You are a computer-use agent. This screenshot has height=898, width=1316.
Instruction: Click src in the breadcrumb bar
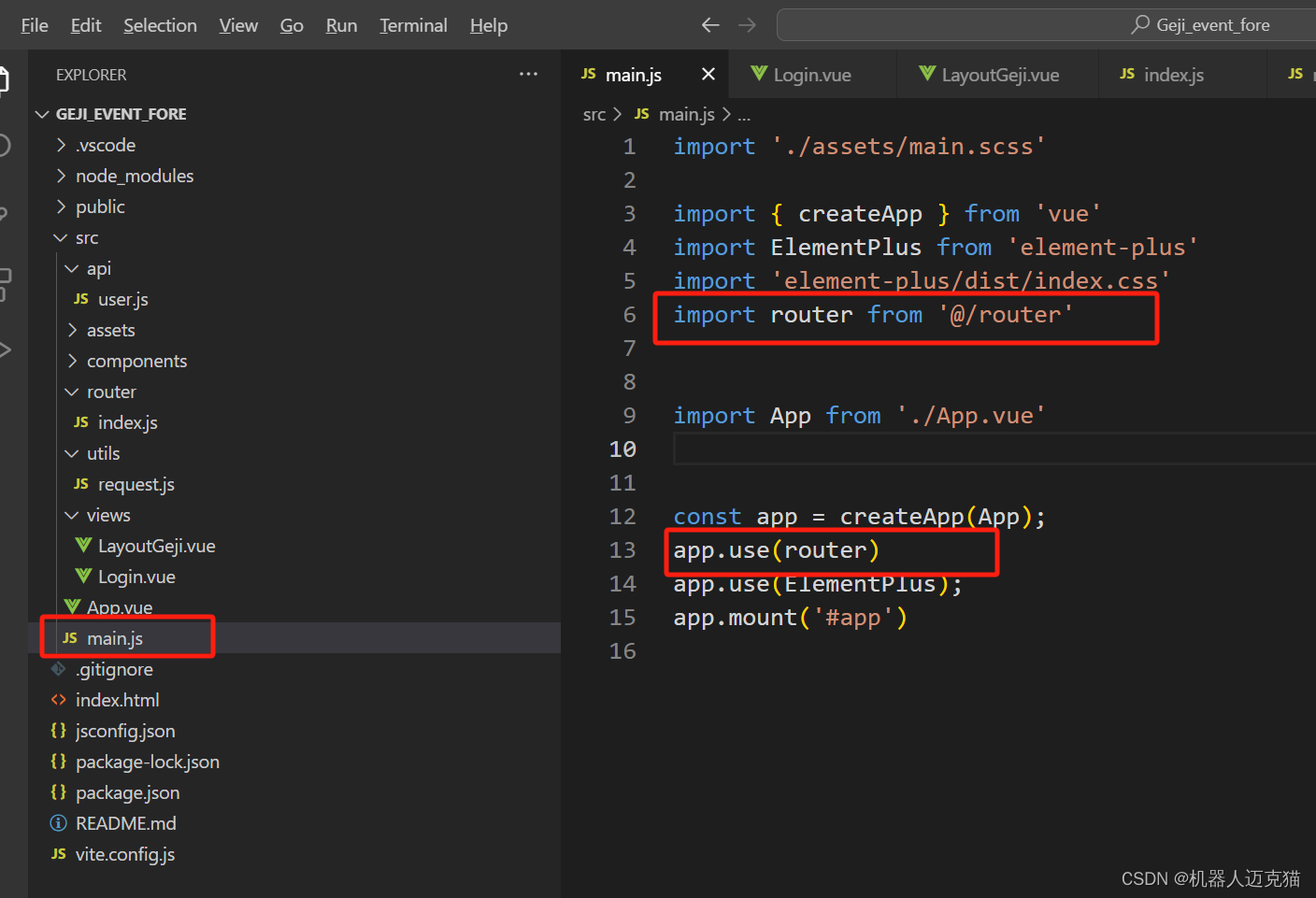click(594, 113)
